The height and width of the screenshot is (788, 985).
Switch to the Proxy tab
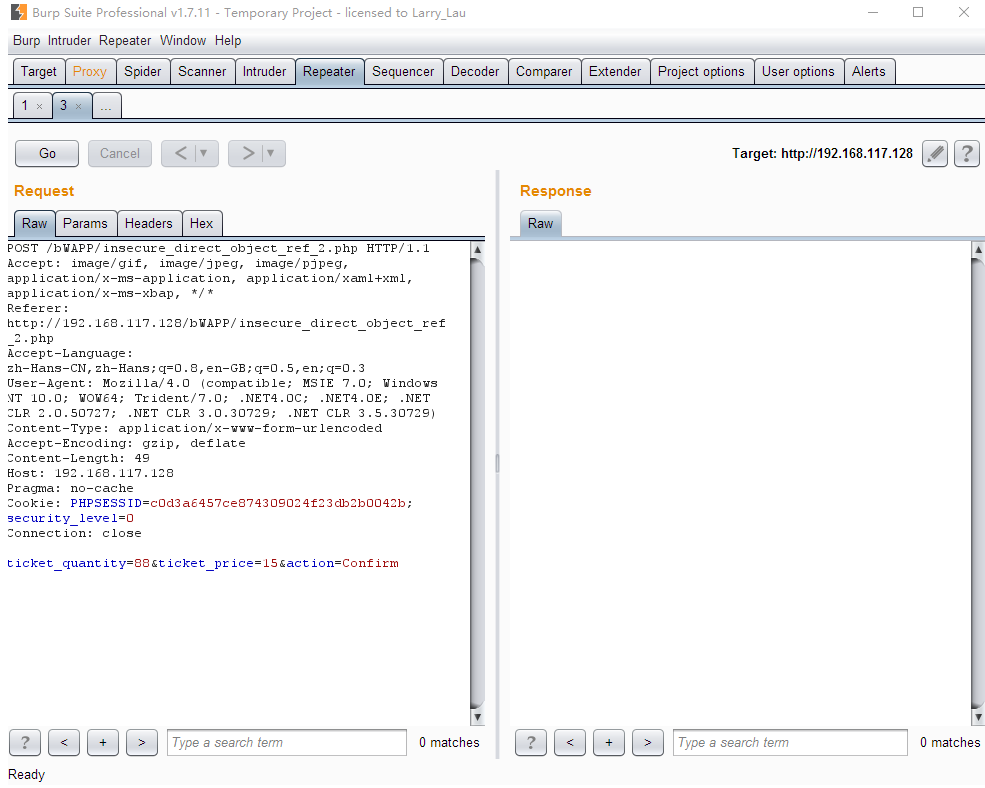[x=90, y=72]
